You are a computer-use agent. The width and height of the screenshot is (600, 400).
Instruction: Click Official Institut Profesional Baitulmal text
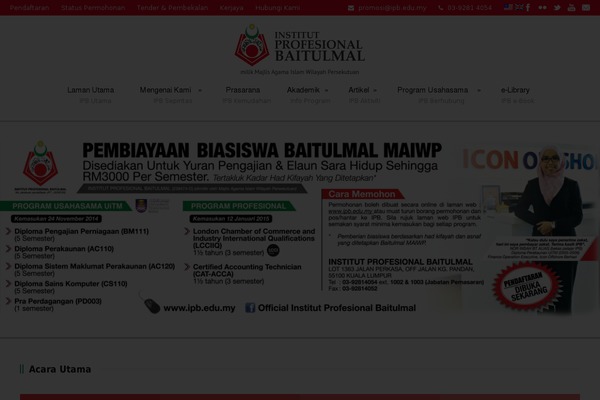337,308
